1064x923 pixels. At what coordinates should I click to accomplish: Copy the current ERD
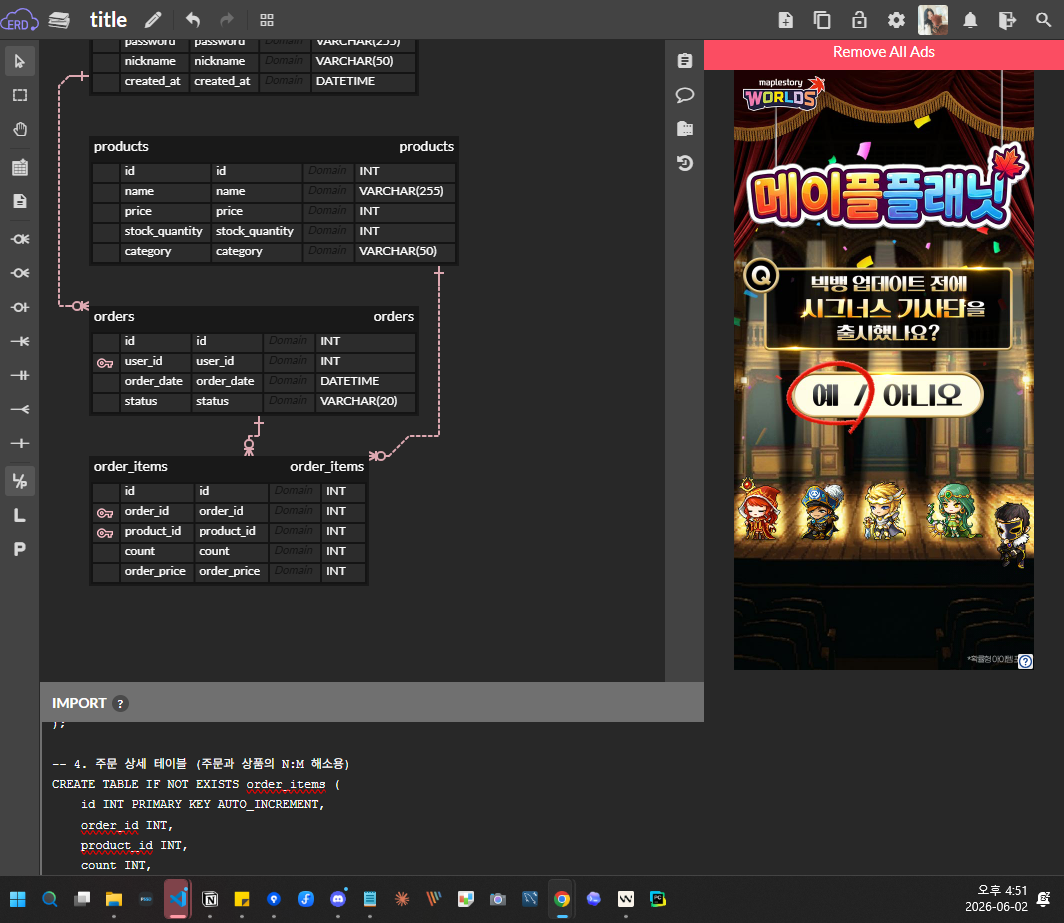(x=822, y=20)
